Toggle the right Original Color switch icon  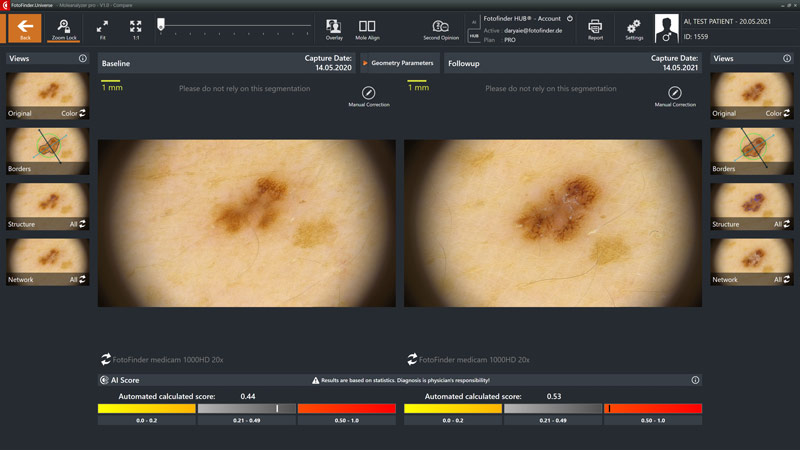(x=786, y=113)
